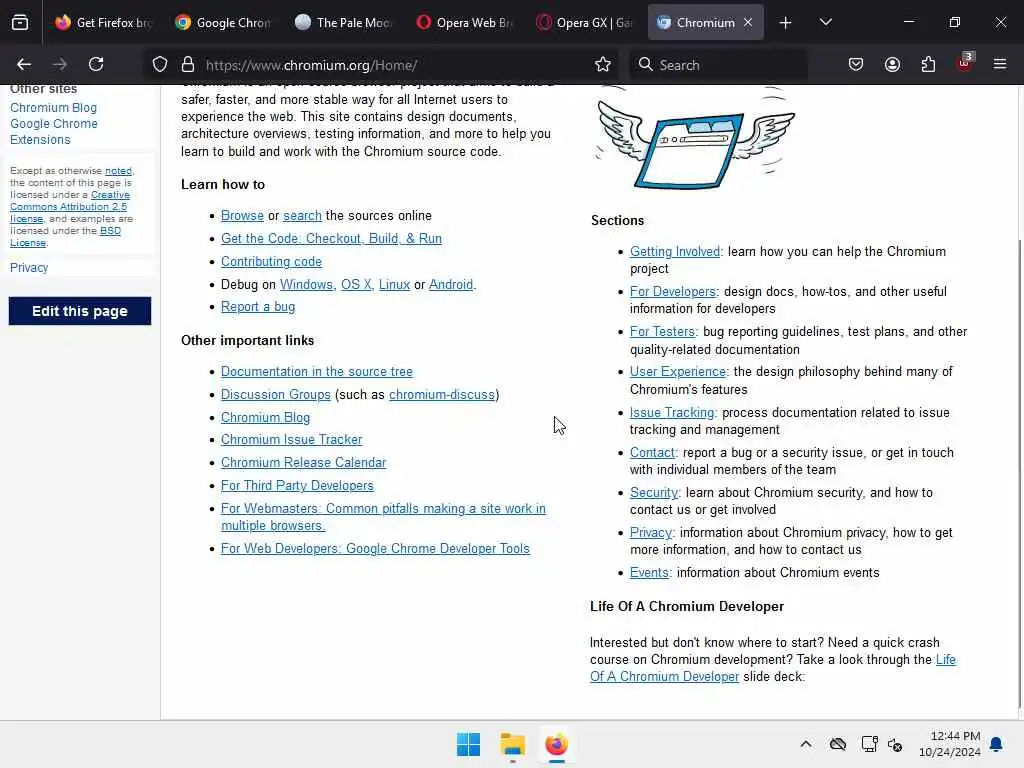Open Chromium Issue Tracker link

(291, 440)
